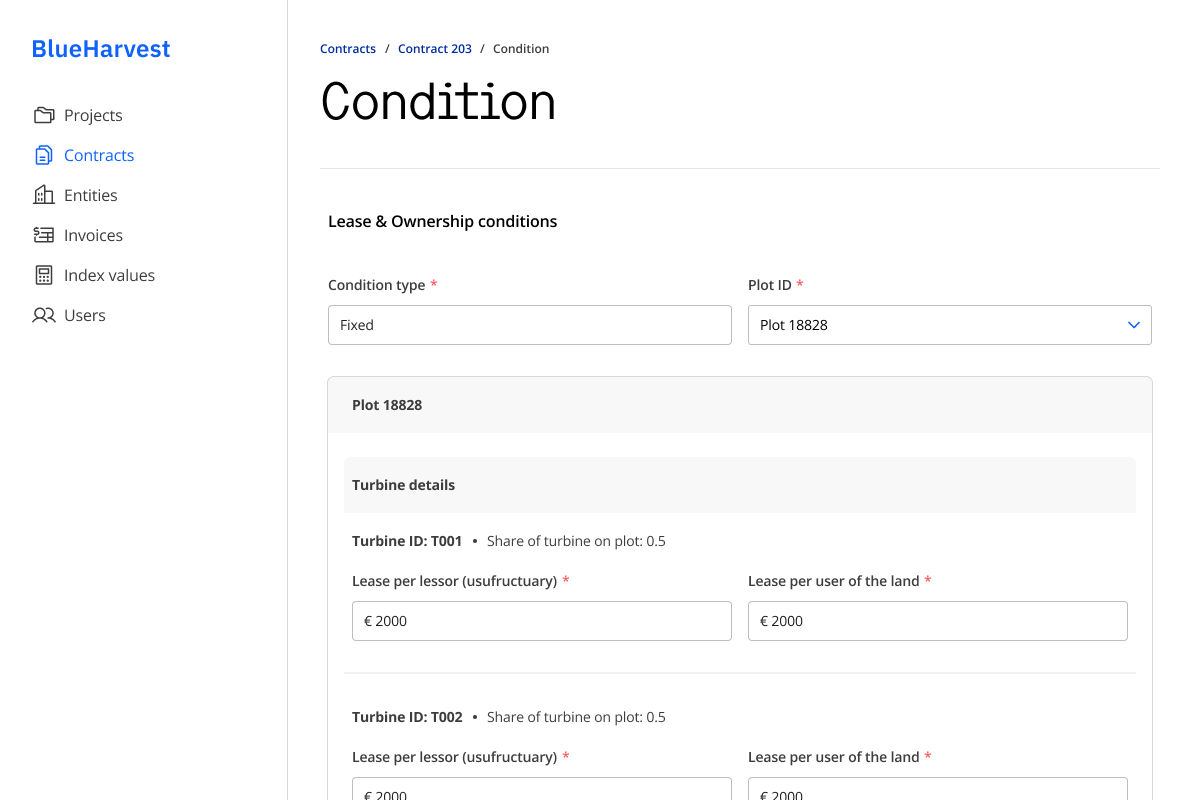Select Index values in navigation

click(109, 275)
